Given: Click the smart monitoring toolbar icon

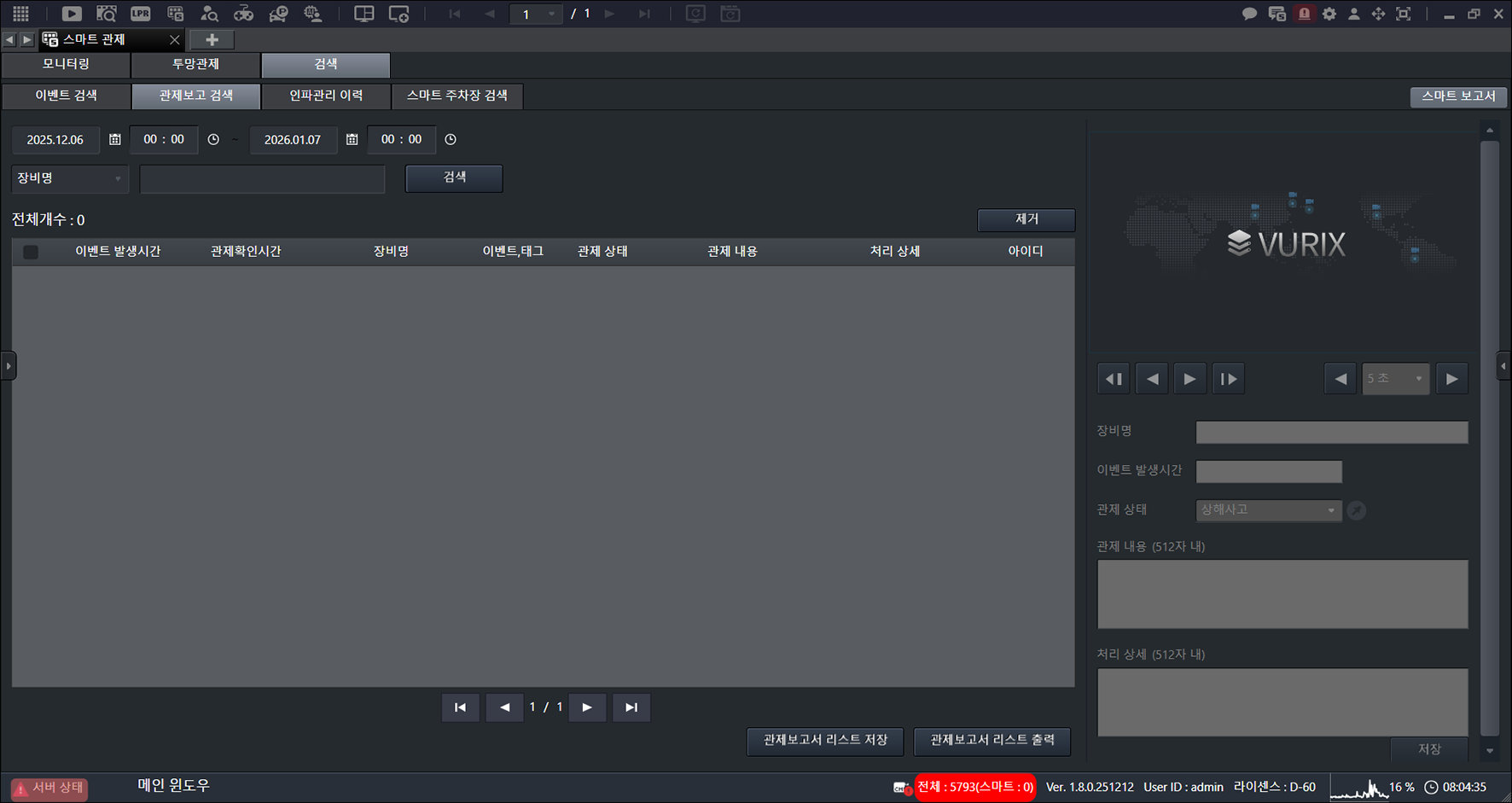Looking at the screenshot, I should click(175, 14).
